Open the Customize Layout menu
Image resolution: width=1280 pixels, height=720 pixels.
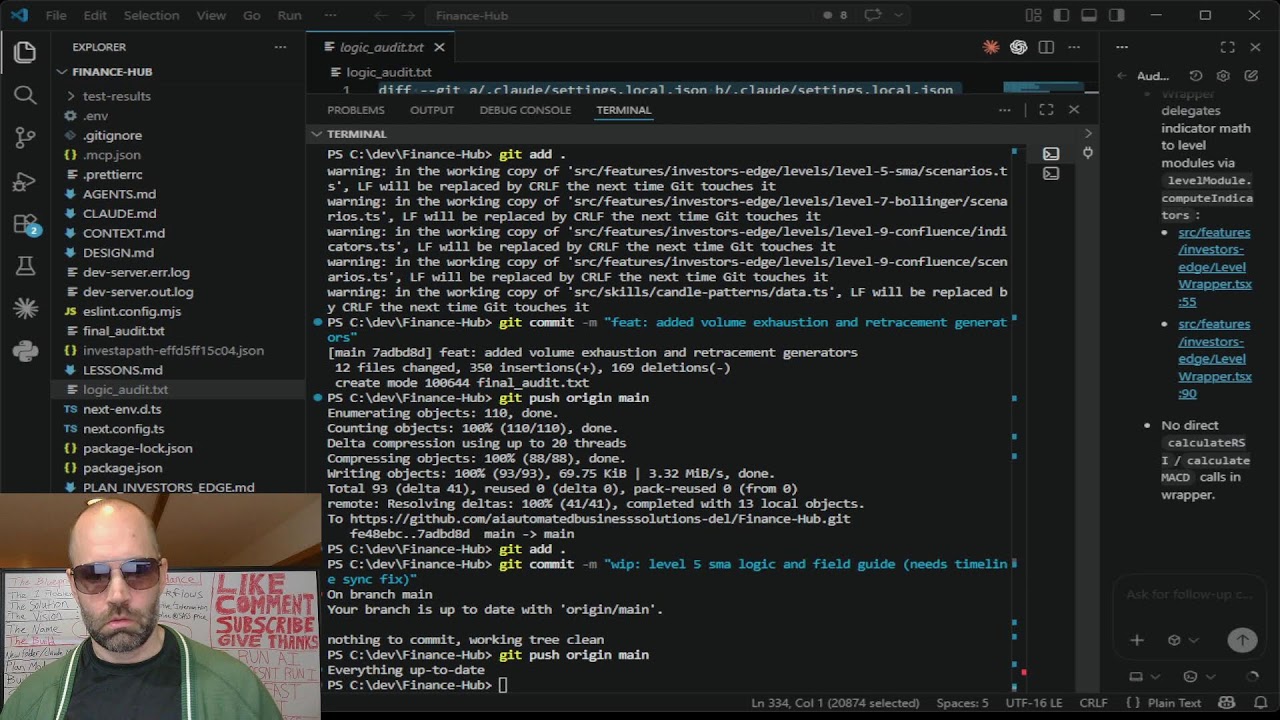(1033, 15)
